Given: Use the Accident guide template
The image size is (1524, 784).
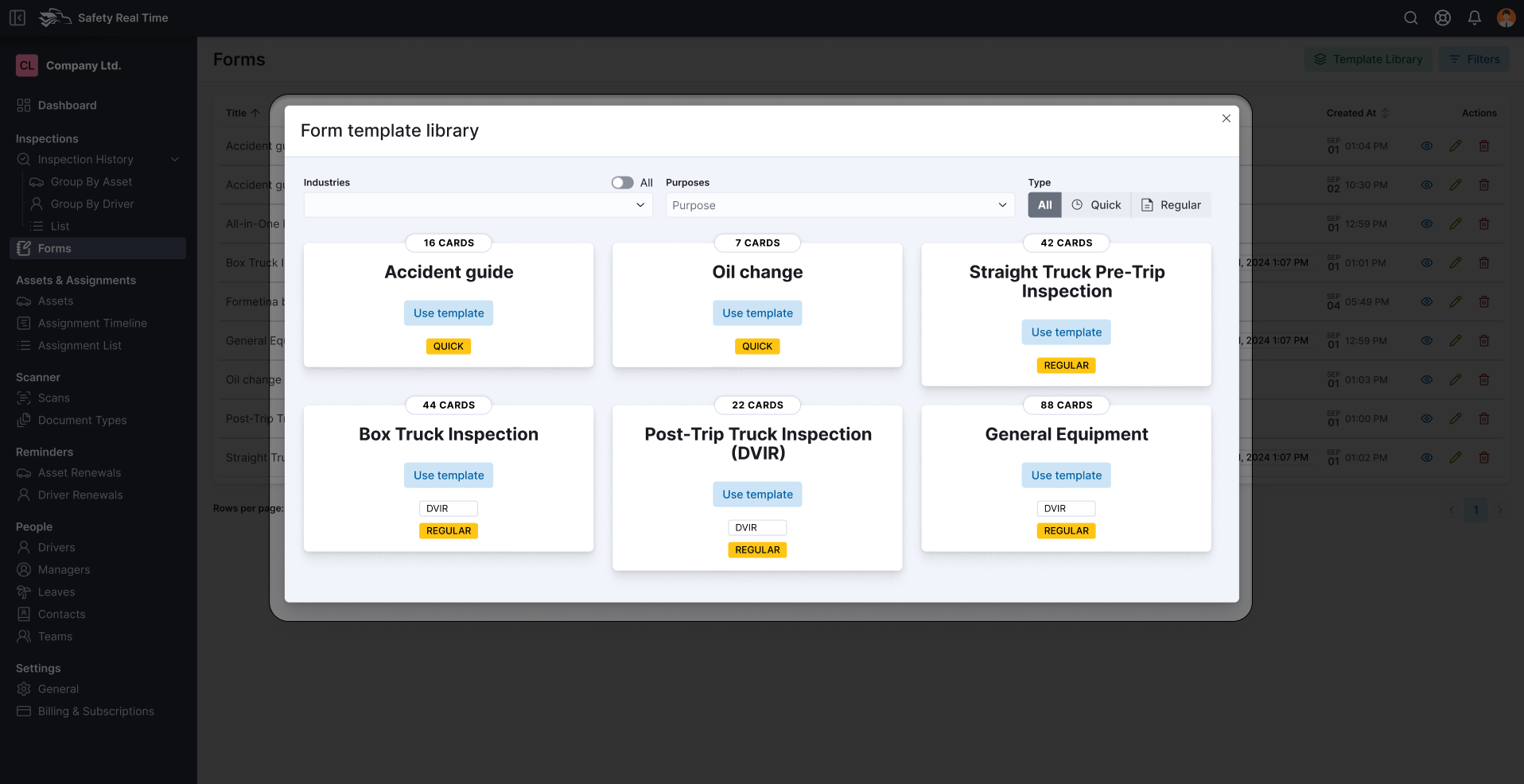Looking at the screenshot, I should tap(448, 312).
